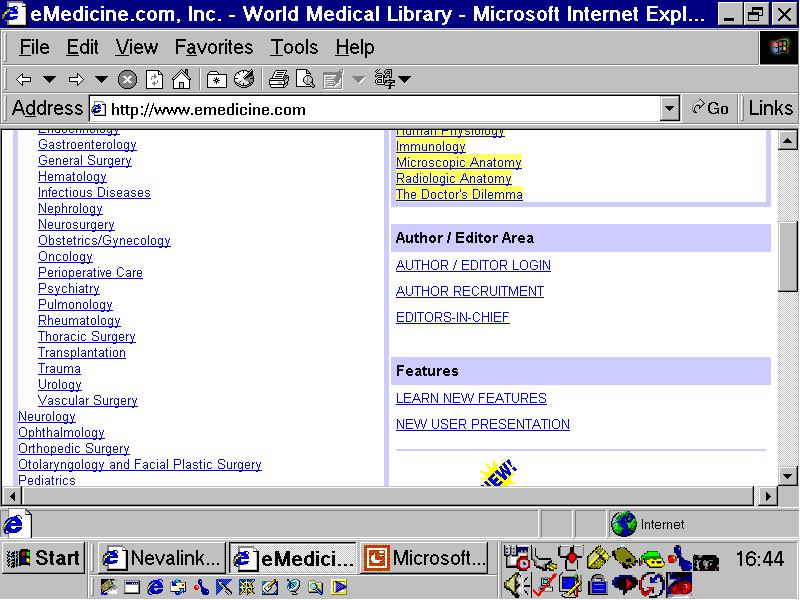
Task: Open the Tools menu
Action: pos(294,47)
